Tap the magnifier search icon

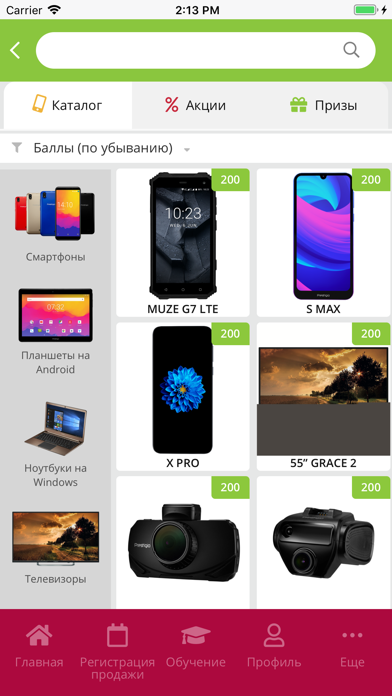pos(351,50)
